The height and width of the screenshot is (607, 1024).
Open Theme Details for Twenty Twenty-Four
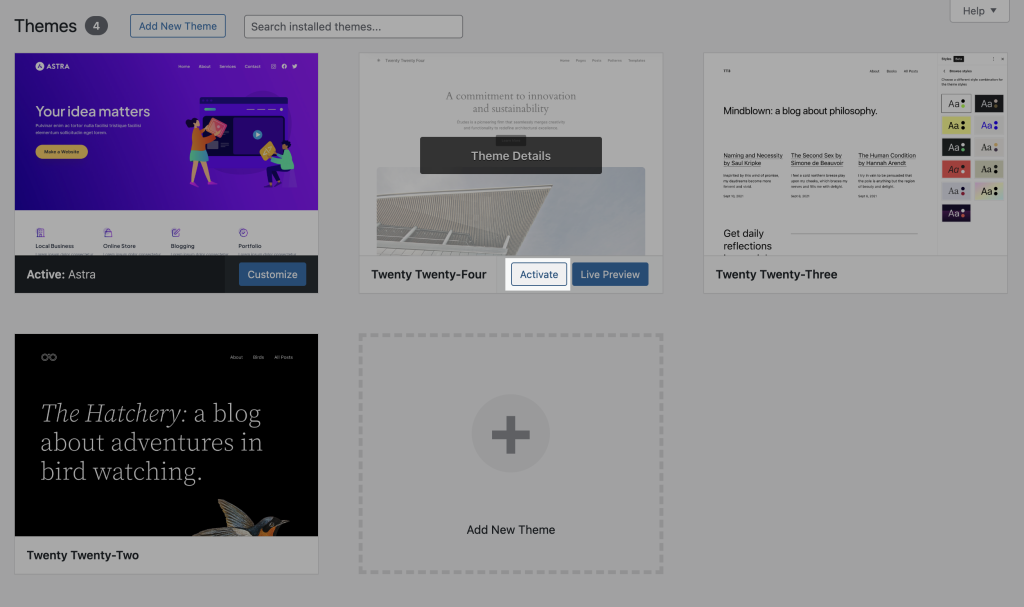(510, 156)
